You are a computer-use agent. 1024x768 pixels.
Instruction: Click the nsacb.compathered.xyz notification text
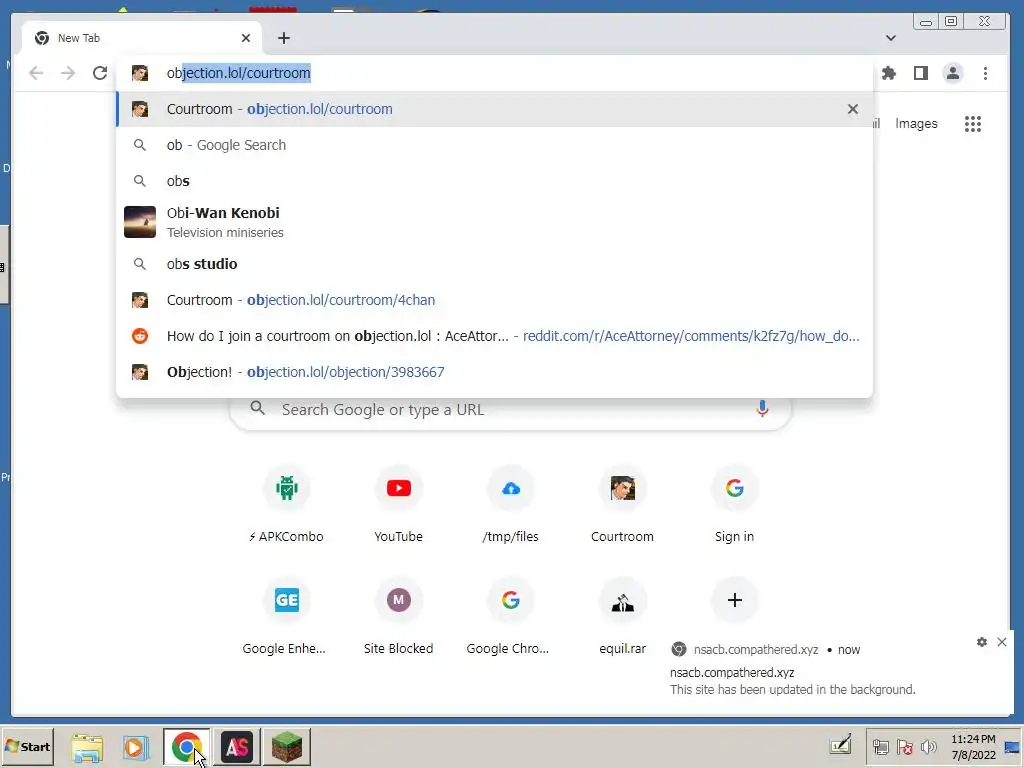[x=731, y=673]
